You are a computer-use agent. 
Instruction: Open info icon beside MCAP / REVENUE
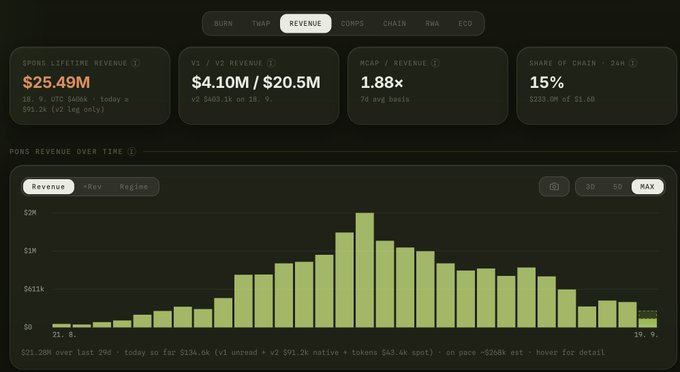click(x=435, y=63)
